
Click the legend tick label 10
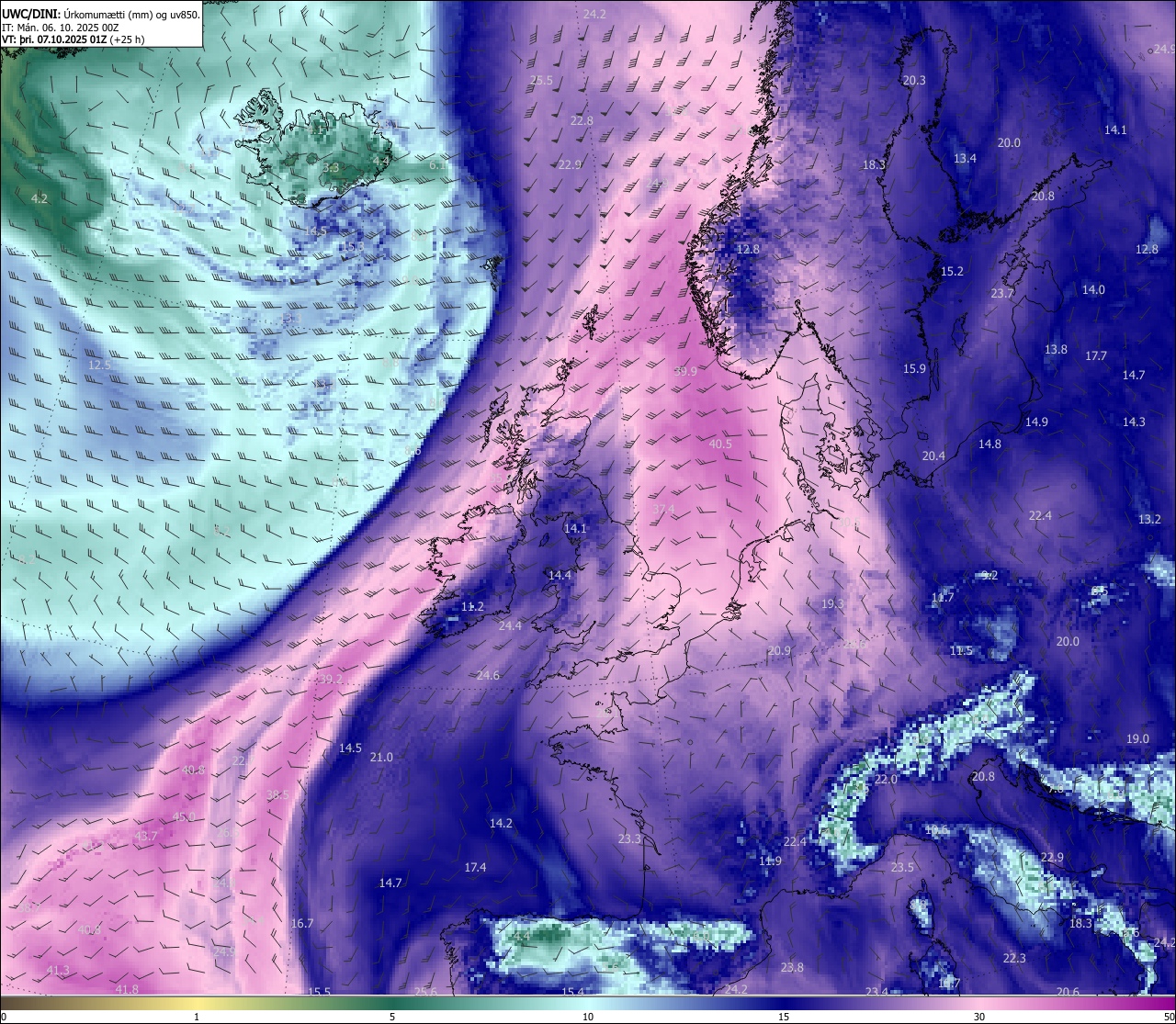pyautogui.click(x=588, y=1017)
